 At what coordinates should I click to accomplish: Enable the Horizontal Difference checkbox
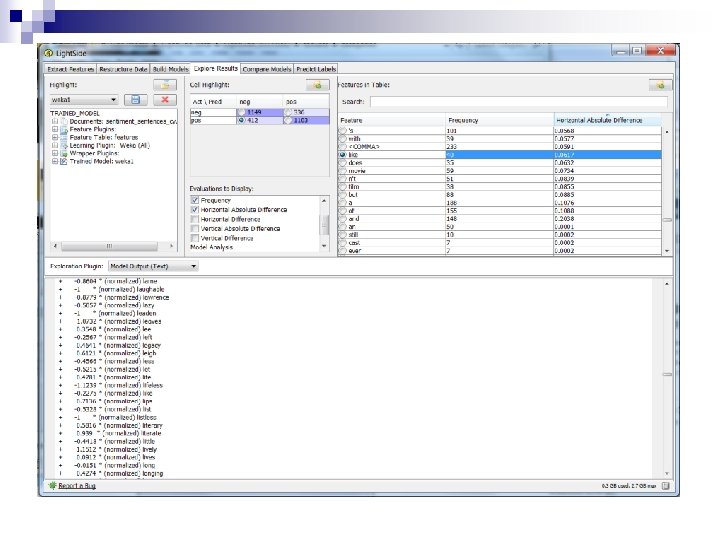[x=195, y=219]
